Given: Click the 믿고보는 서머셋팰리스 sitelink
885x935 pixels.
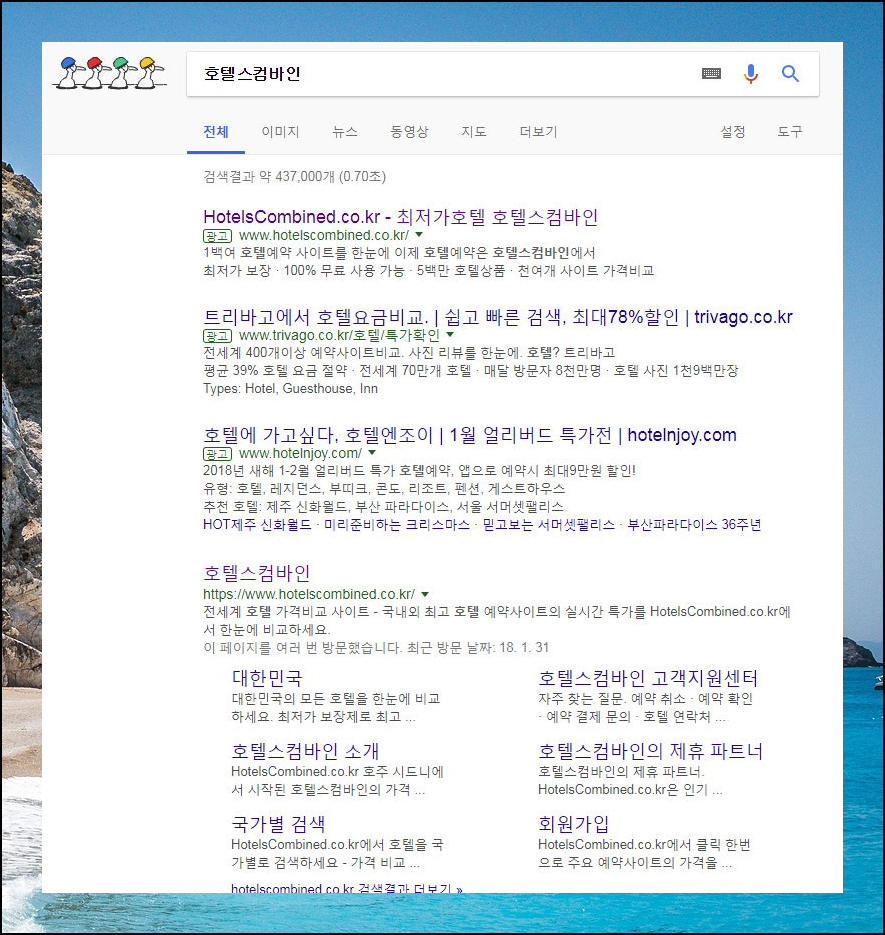Looking at the screenshot, I should pos(549,525).
